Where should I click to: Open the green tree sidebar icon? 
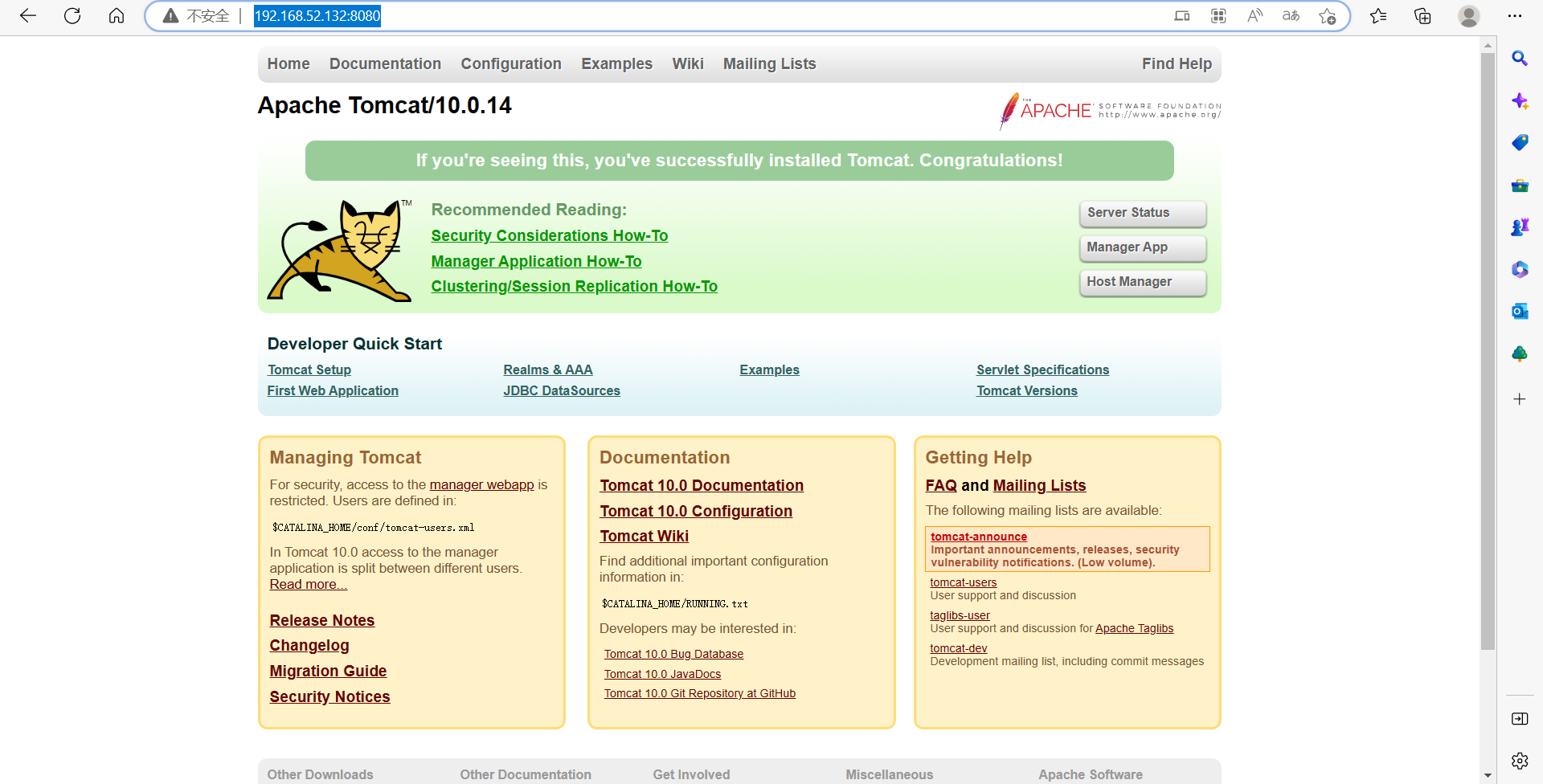[1520, 353]
